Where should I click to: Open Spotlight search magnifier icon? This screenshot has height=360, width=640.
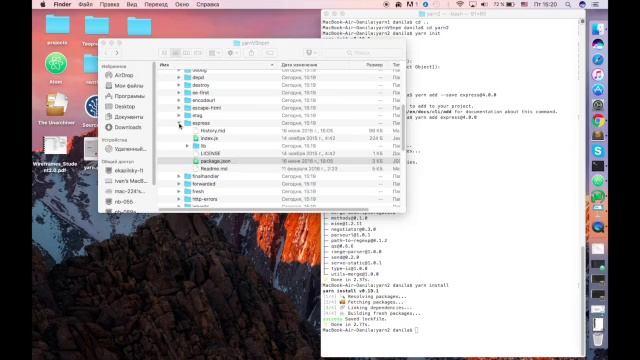(x=568, y=4)
